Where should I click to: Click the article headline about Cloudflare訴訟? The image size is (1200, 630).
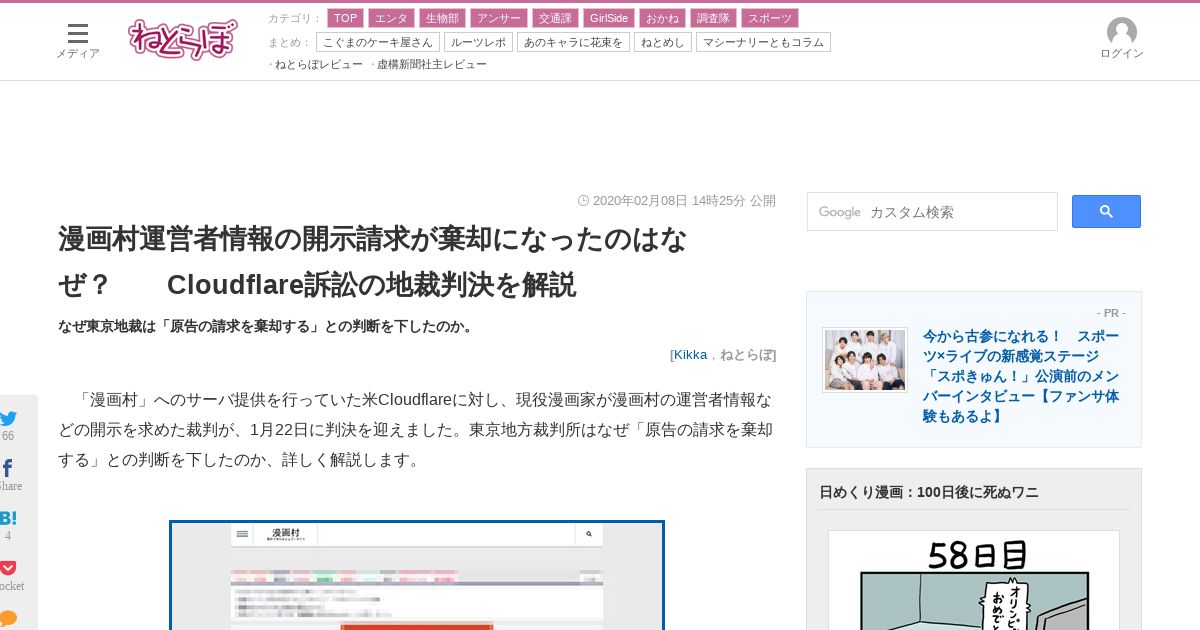coord(373,262)
